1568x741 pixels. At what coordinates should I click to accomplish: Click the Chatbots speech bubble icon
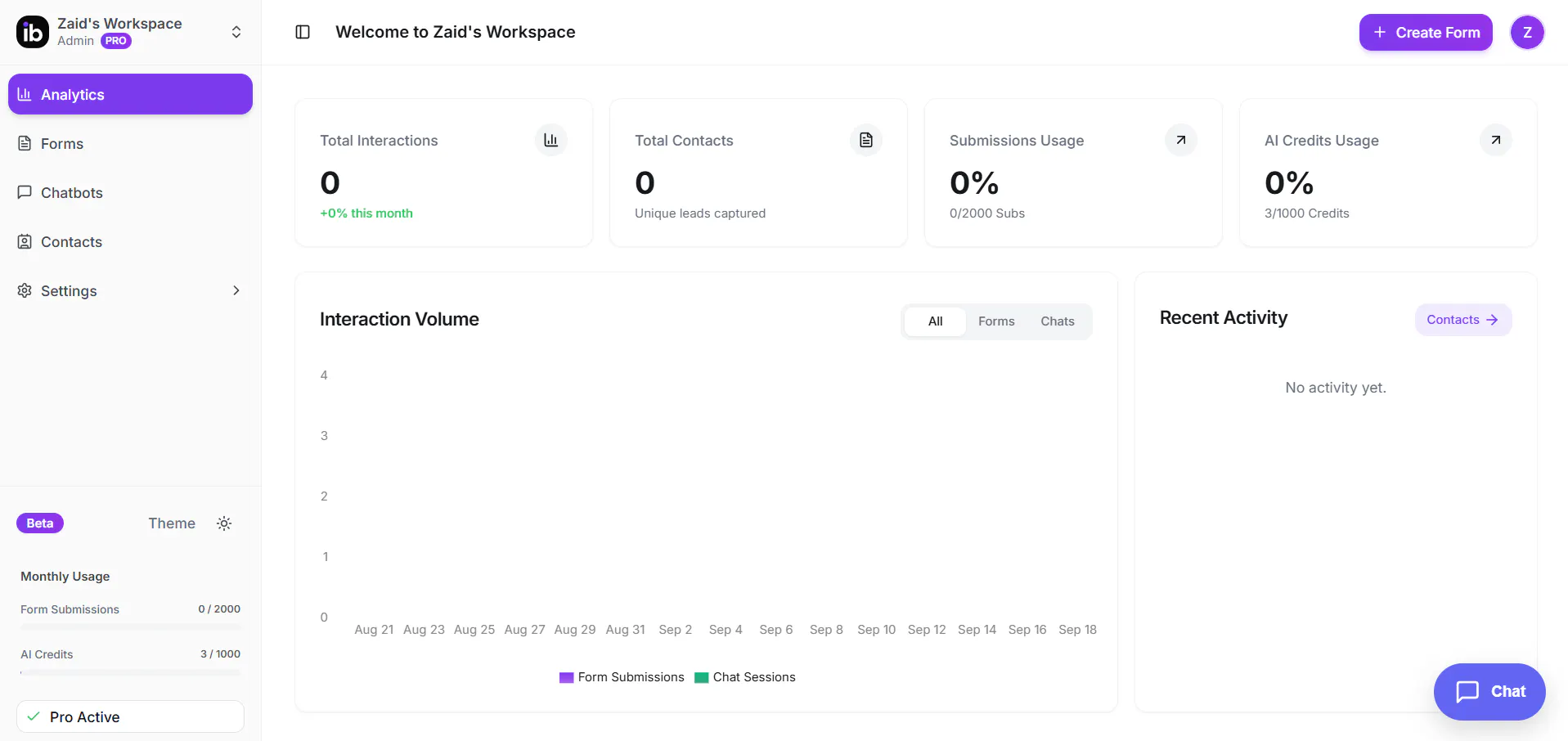click(25, 192)
